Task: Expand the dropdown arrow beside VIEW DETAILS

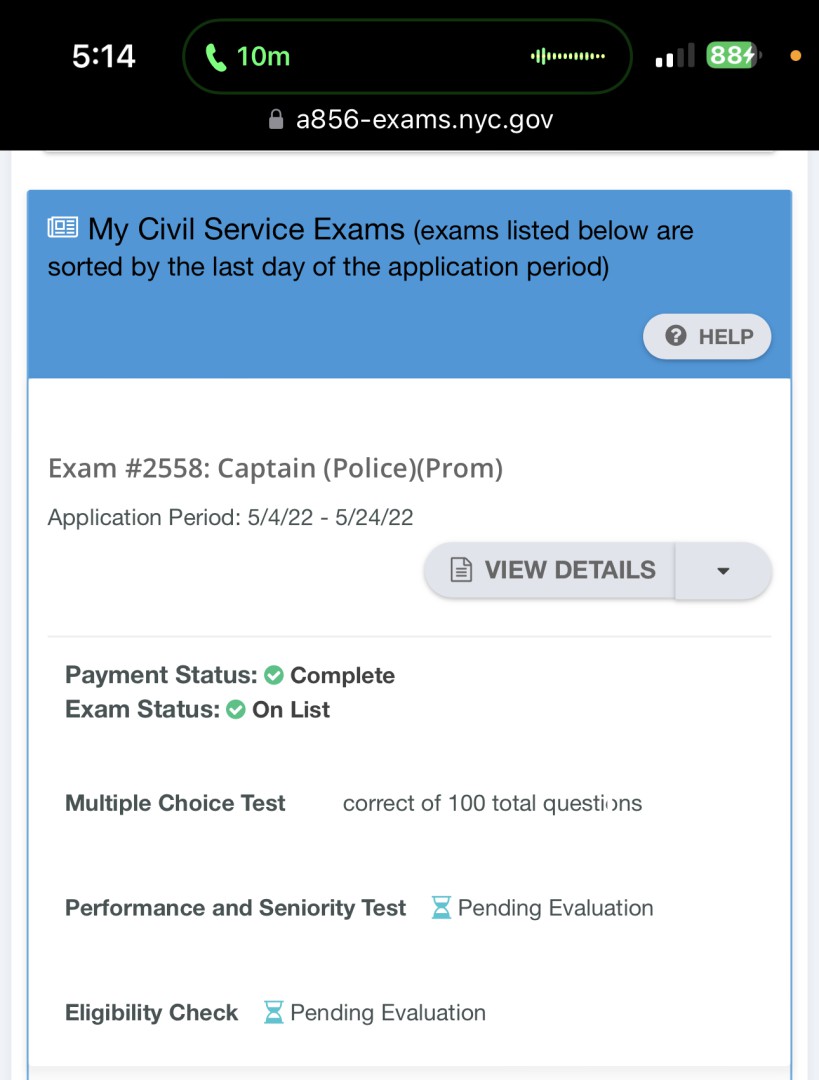Action: 723,571
